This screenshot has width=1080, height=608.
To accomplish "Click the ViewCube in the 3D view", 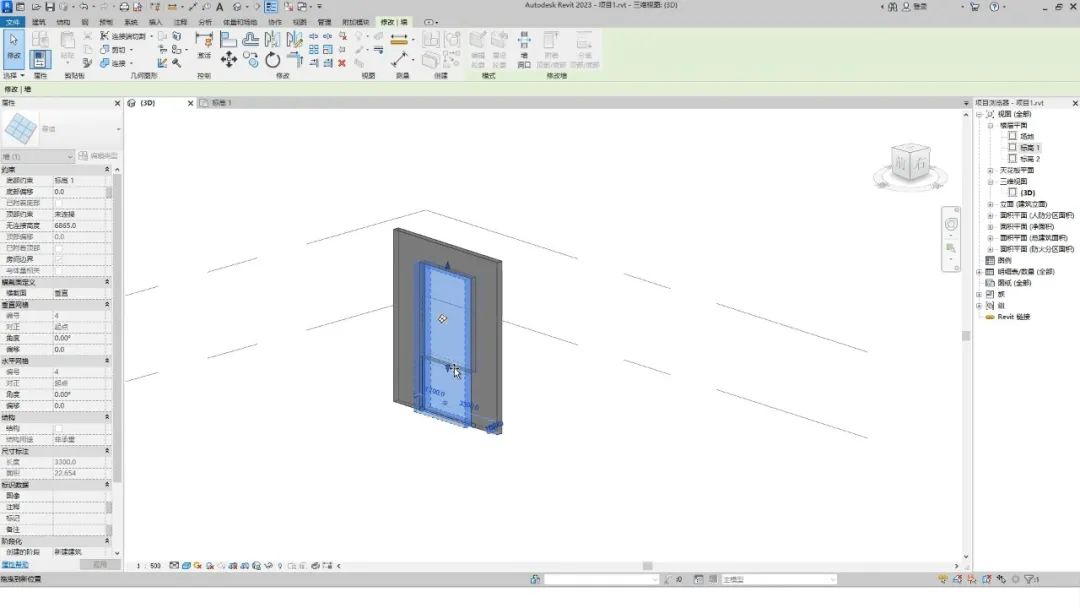I will pyautogui.click(x=910, y=163).
